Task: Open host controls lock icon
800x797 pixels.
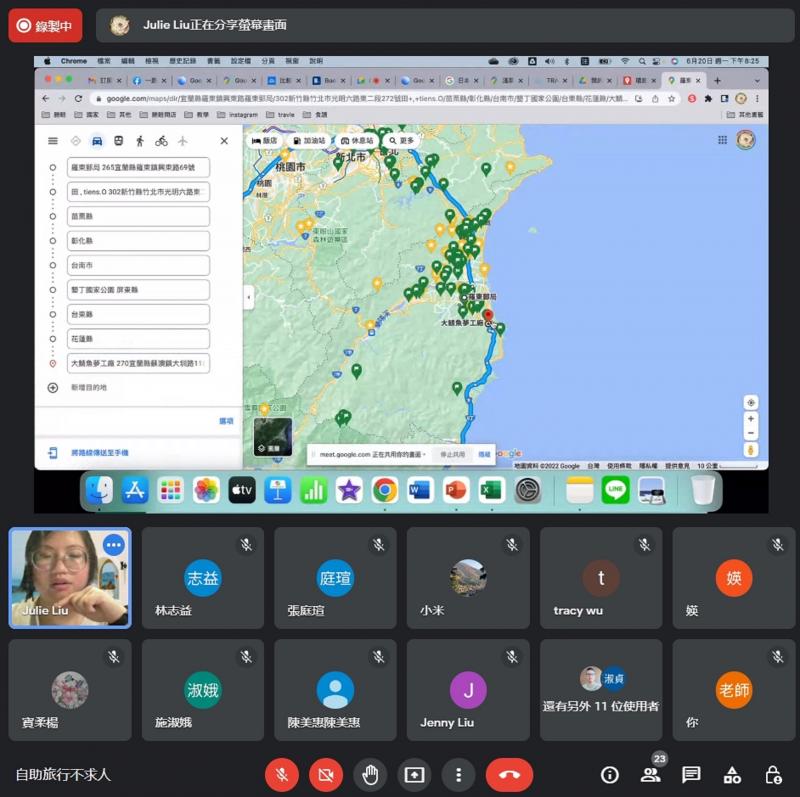Action: pyautogui.click(x=773, y=775)
